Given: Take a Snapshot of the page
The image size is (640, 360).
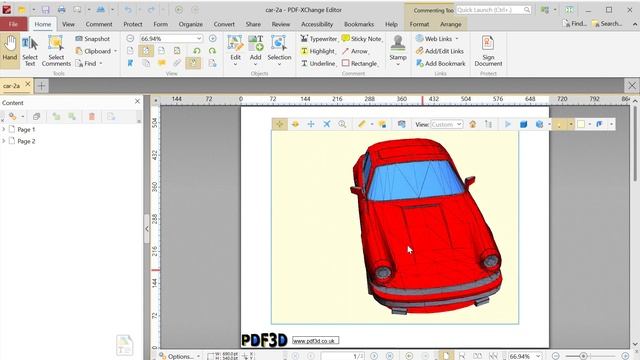Looking at the screenshot, I should 93,39.
